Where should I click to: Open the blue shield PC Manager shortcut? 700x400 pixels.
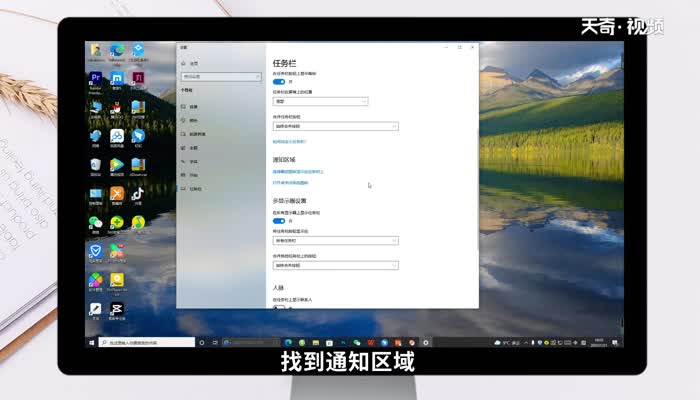coord(96,253)
